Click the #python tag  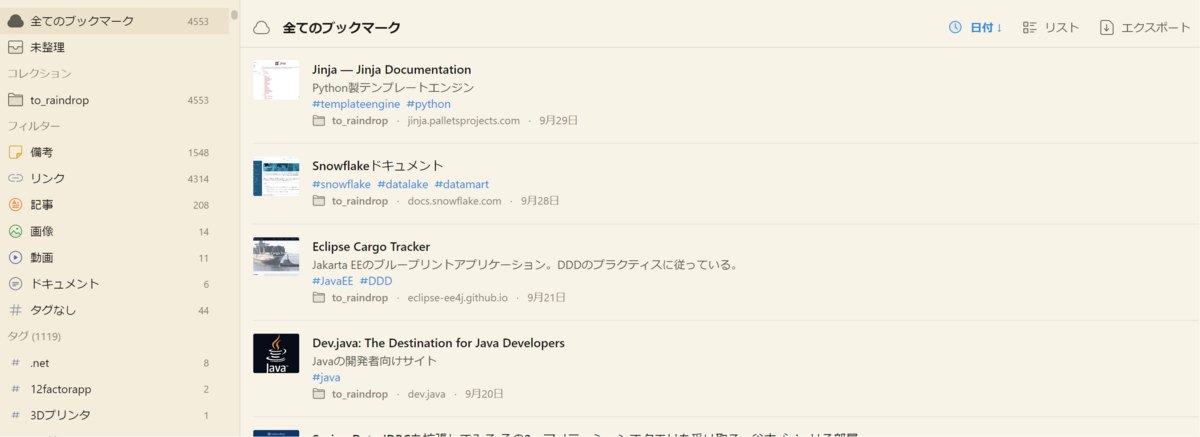[429, 104]
